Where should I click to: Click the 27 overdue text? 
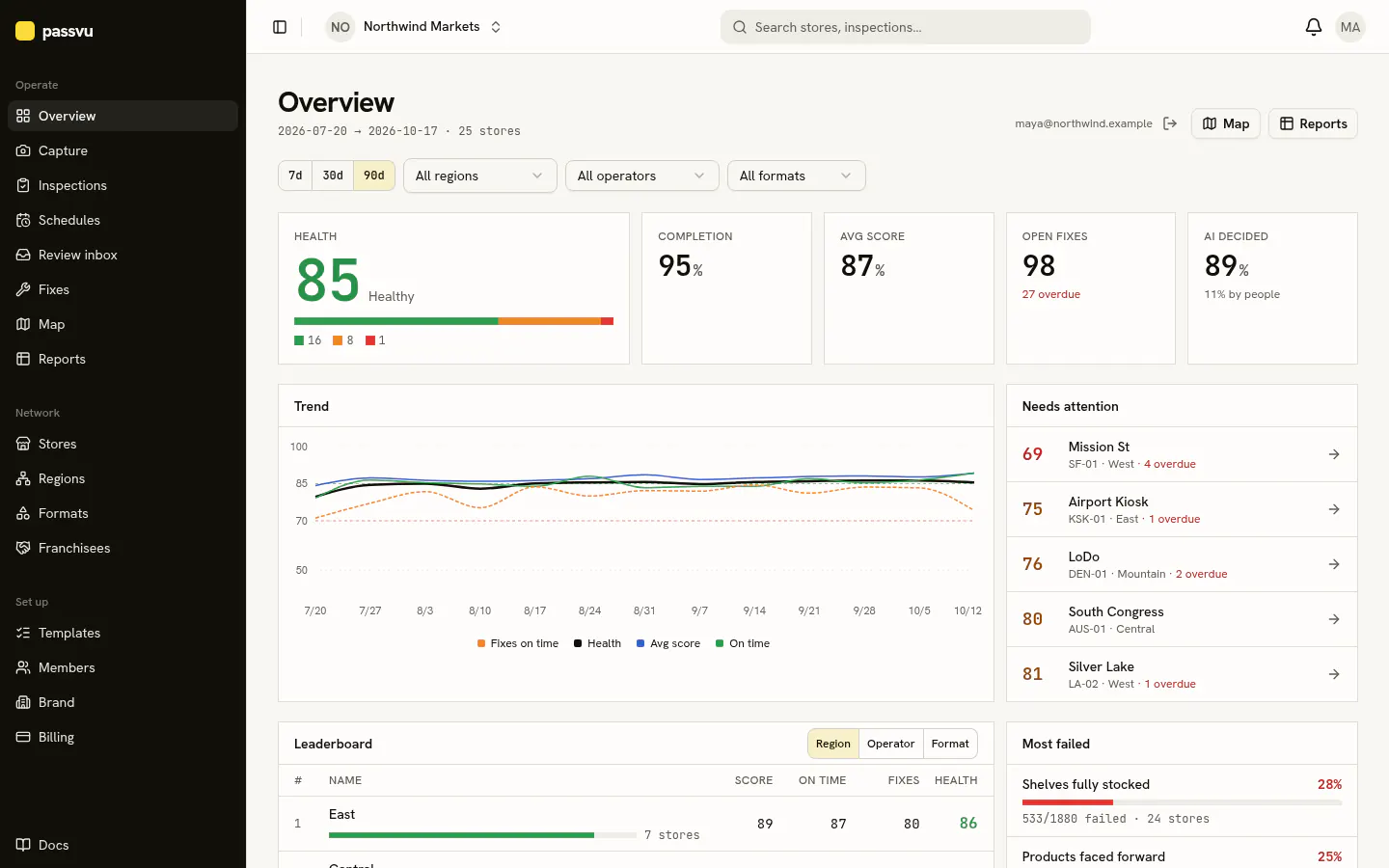[1051, 294]
